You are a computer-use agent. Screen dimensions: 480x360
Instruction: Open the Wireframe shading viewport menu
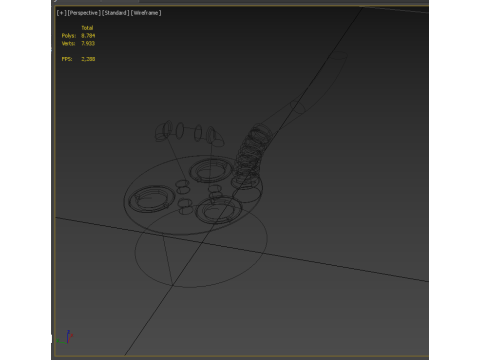pyautogui.click(x=146, y=13)
